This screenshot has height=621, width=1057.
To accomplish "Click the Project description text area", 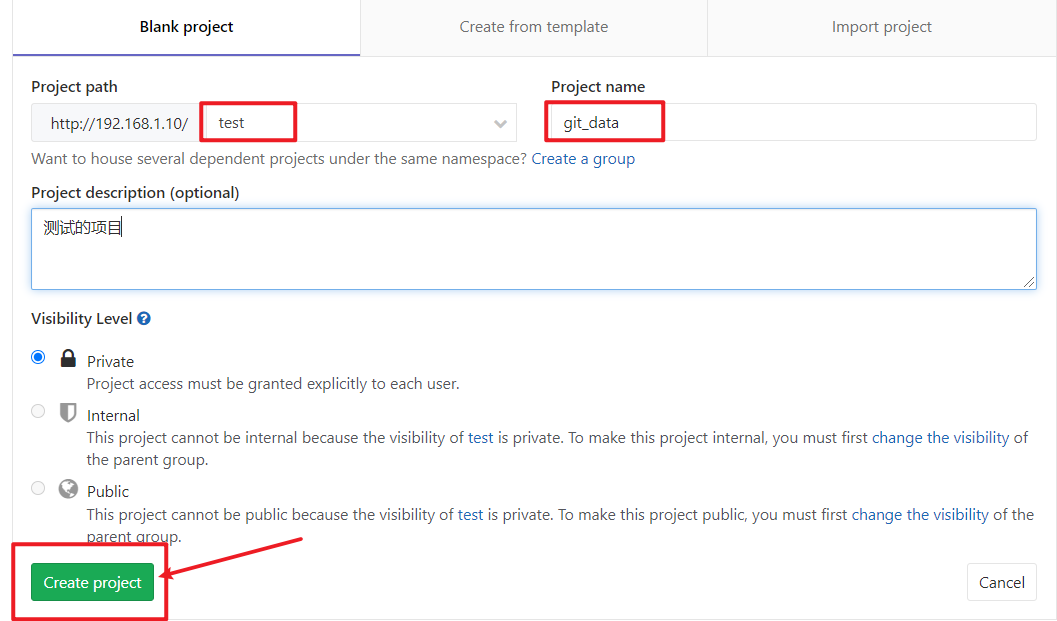I will [533, 249].
